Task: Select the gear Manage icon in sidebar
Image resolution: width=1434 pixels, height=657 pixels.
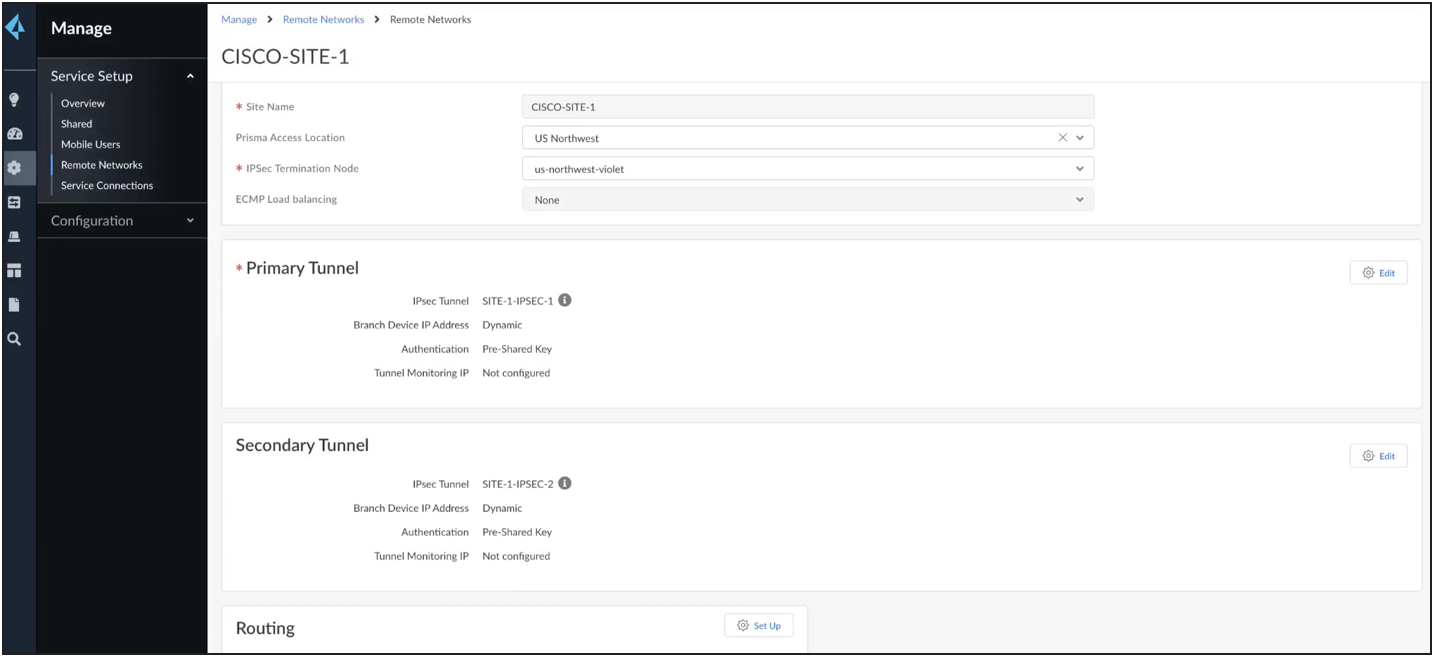Action: 14,168
